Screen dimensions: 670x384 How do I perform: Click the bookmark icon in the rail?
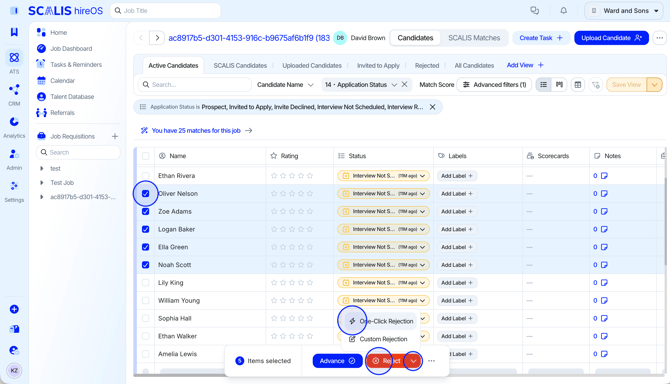[x=14, y=32]
